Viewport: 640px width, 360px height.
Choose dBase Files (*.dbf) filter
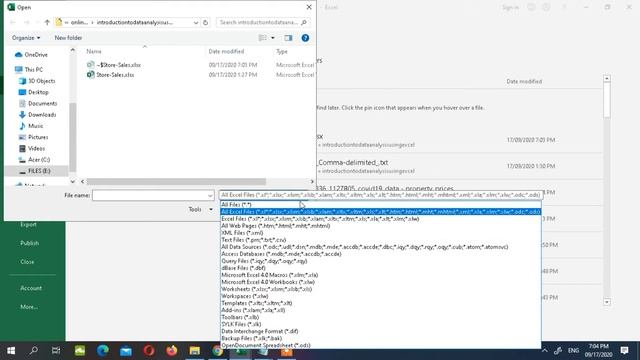coord(381,268)
